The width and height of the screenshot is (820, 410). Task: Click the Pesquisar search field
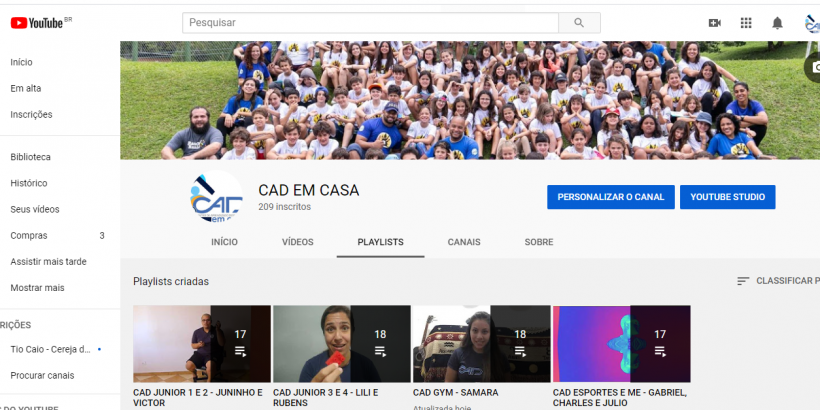[370, 22]
